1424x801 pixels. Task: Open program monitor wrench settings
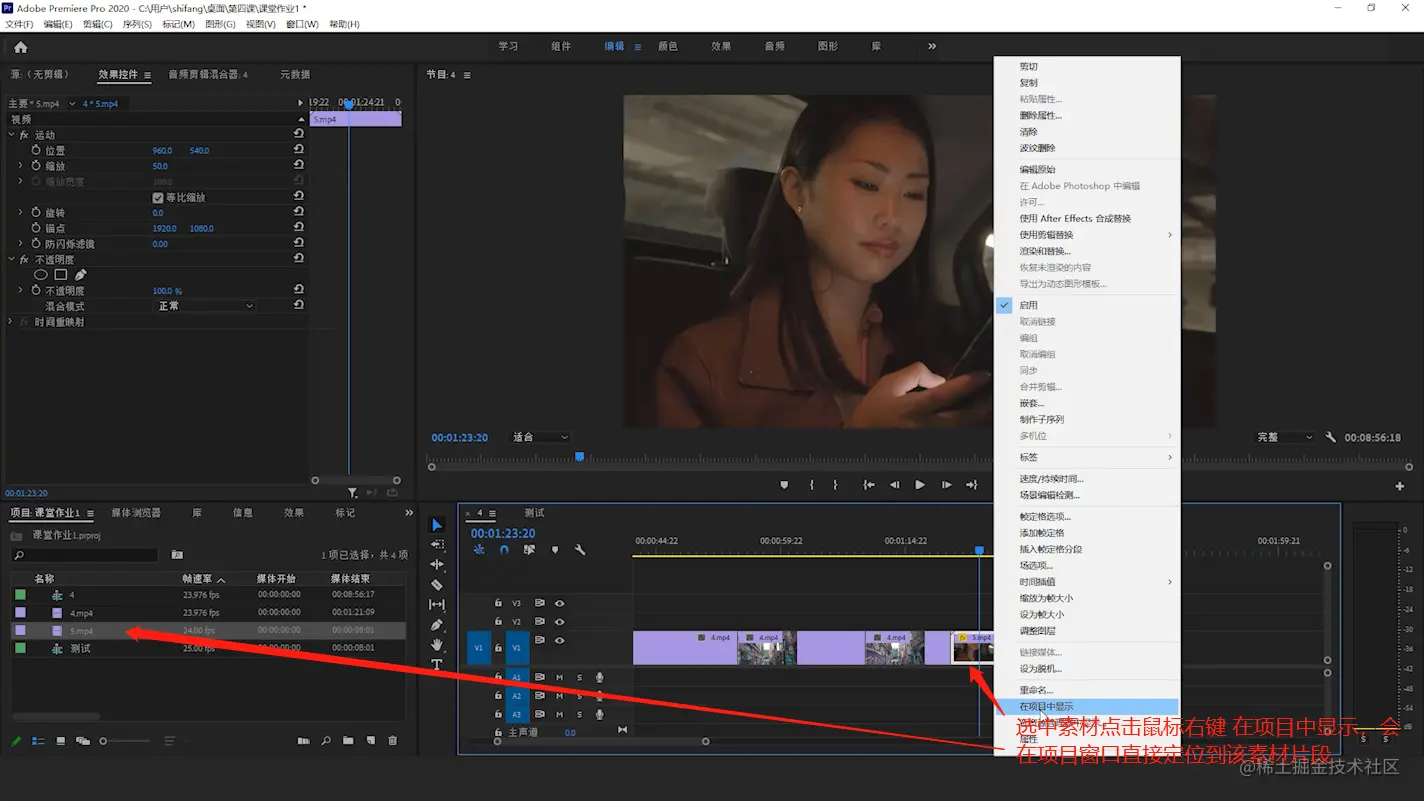1331,437
